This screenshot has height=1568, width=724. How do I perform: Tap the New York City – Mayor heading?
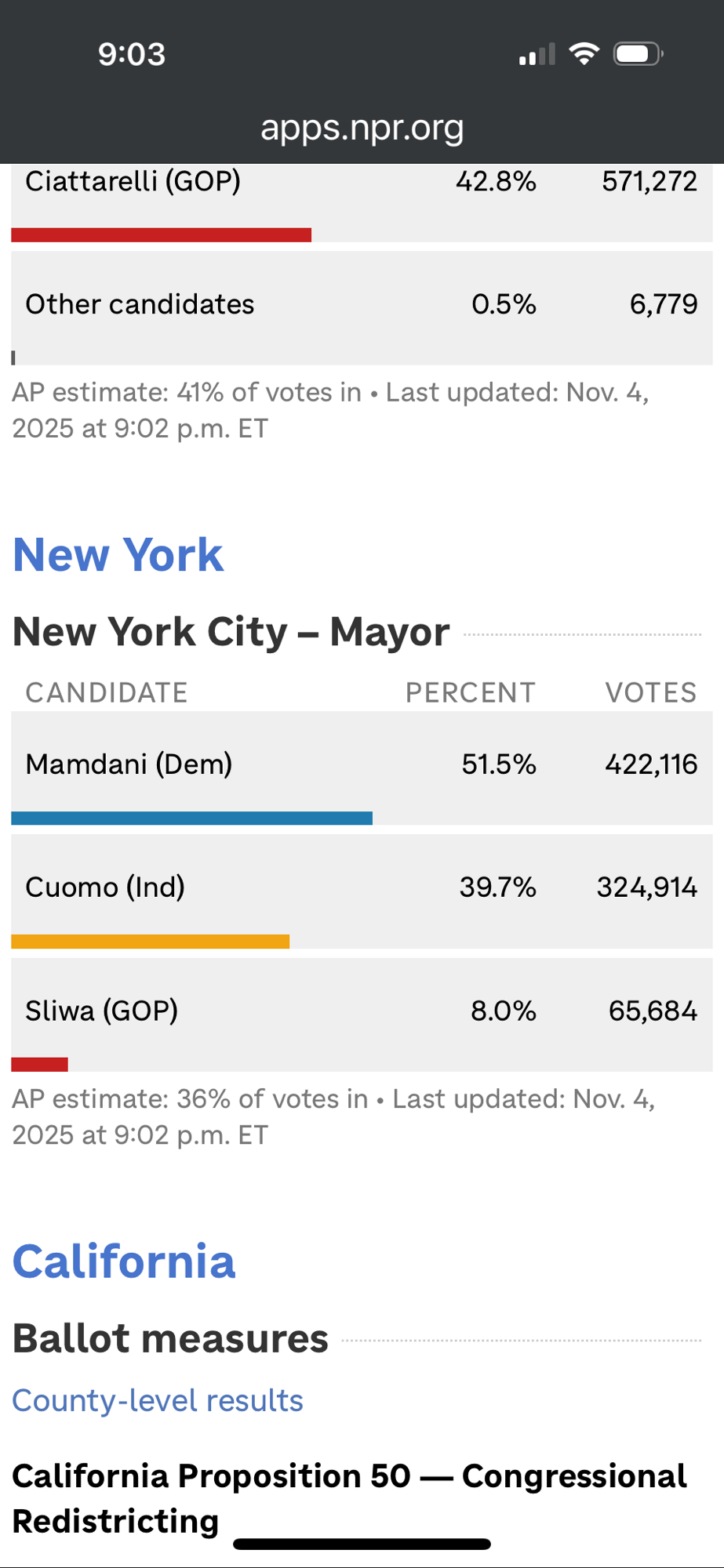(x=231, y=632)
